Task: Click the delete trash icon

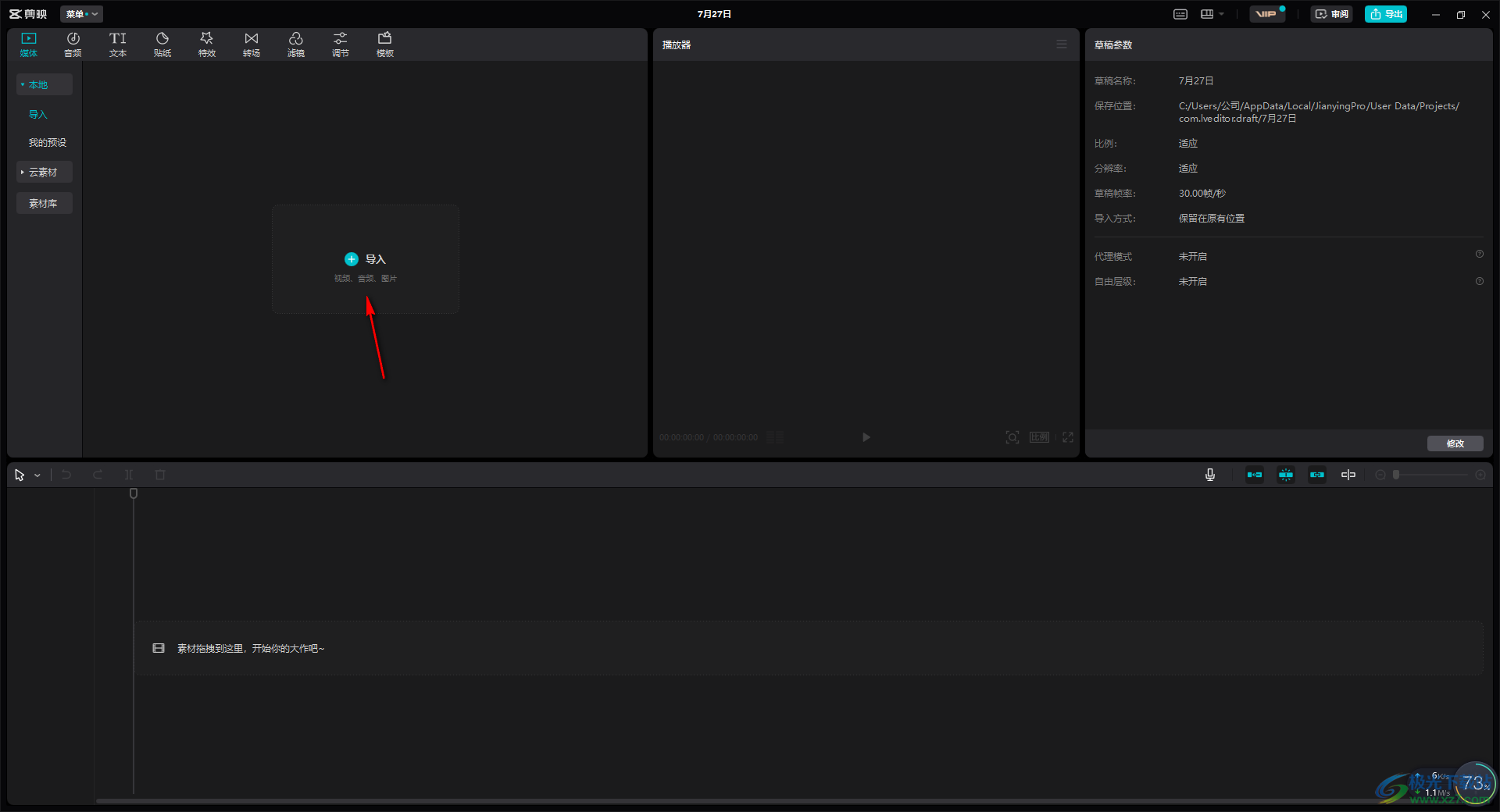Action: coord(160,475)
